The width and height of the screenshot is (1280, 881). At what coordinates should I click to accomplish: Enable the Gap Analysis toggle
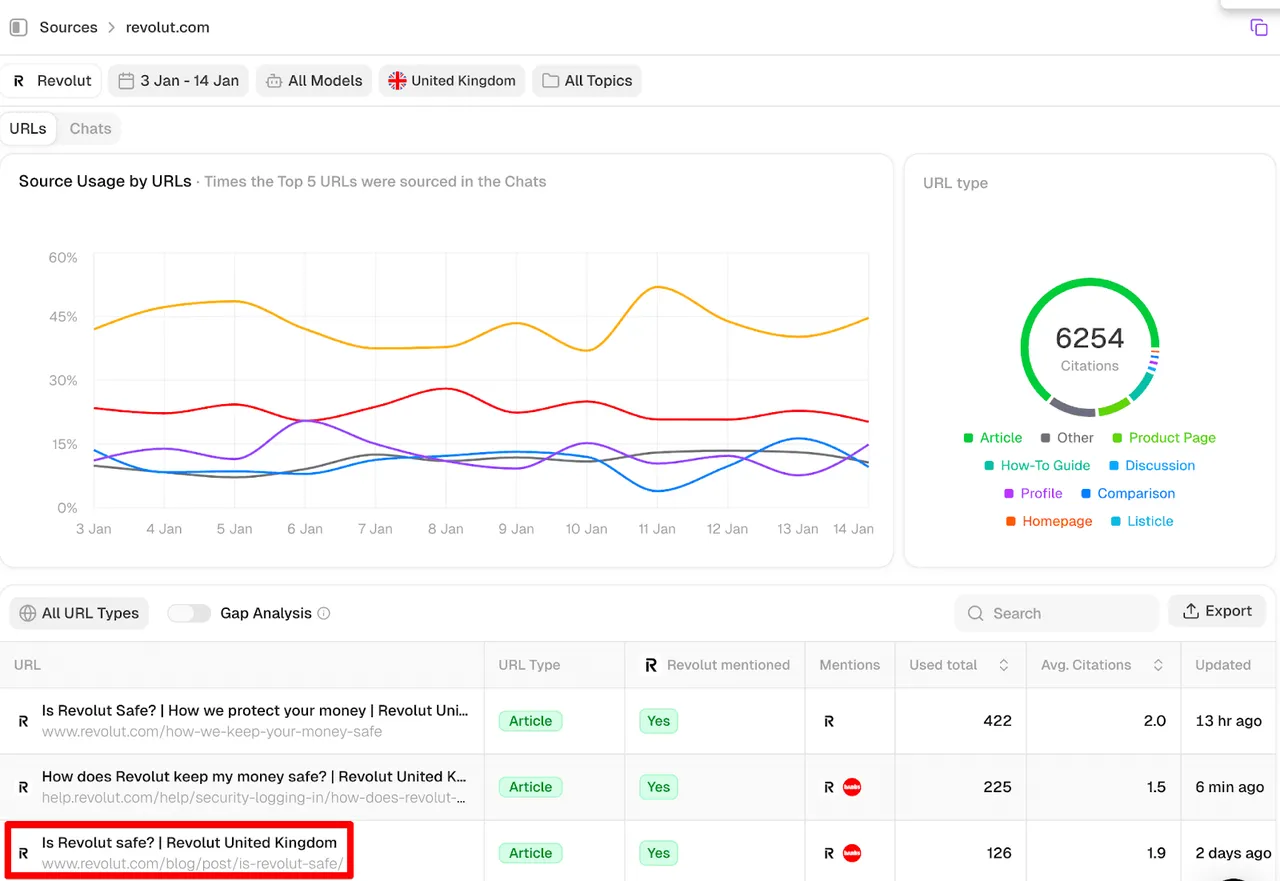click(x=189, y=613)
